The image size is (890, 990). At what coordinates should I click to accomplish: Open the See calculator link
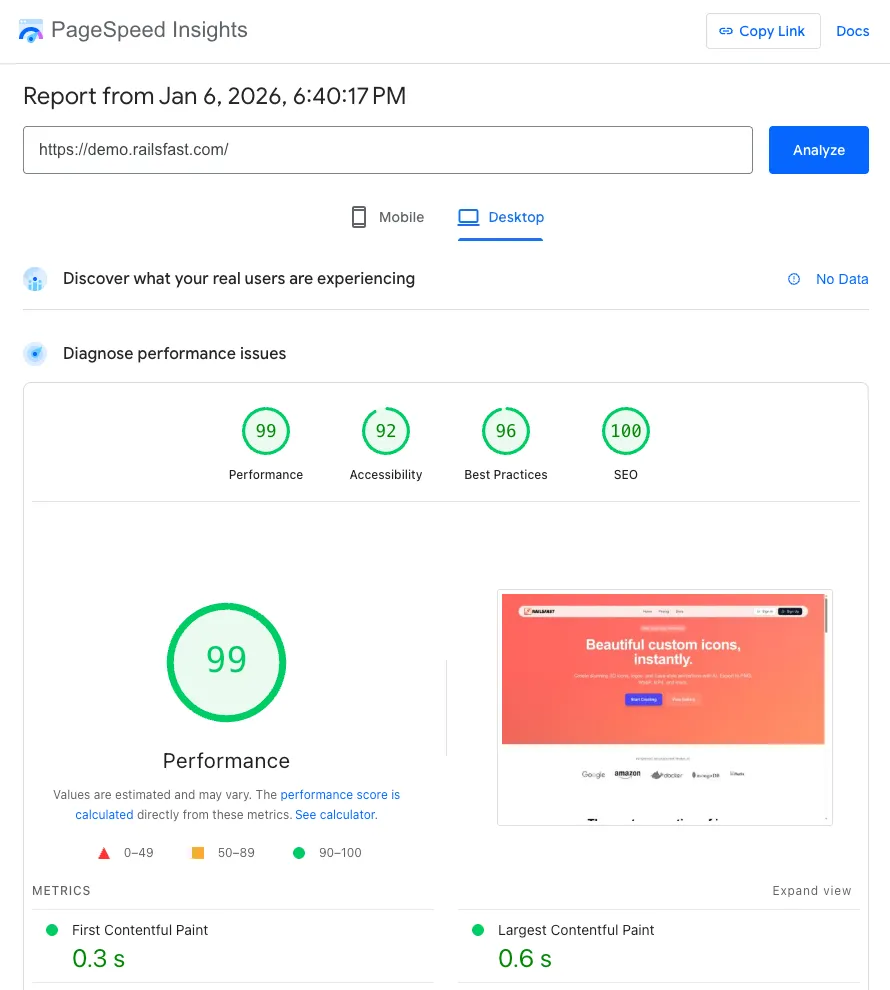pos(334,814)
